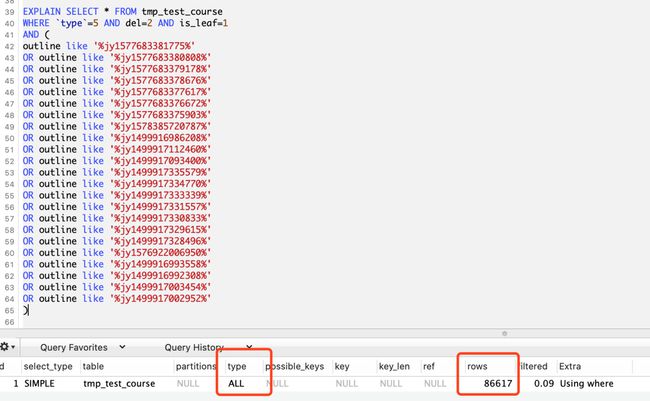Screen dimensions: 650x401
Task: Click the type column header
Action: tap(237, 366)
